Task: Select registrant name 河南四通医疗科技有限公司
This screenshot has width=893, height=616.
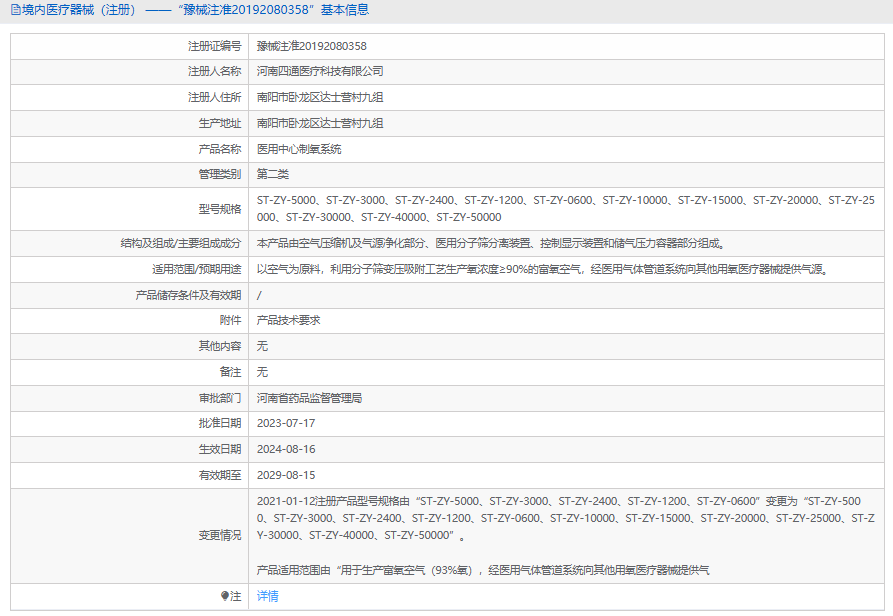Action: click(x=319, y=71)
